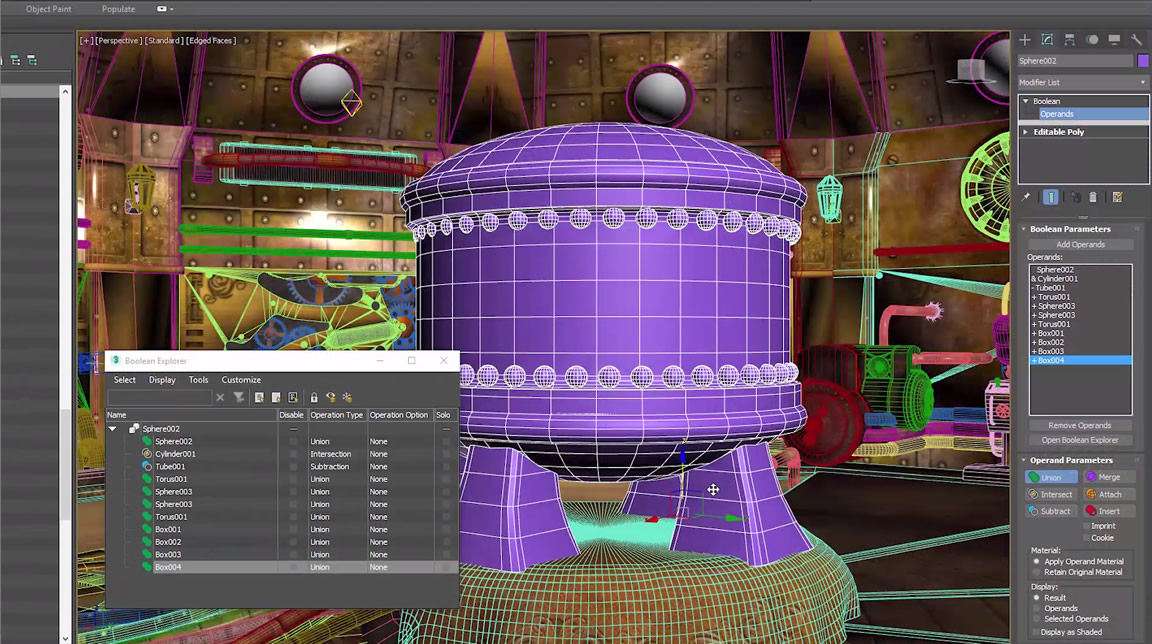The width and height of the screenshot is (1152, 644).
Task: Switch to the Object Paint tab
Action: point(48,9)
